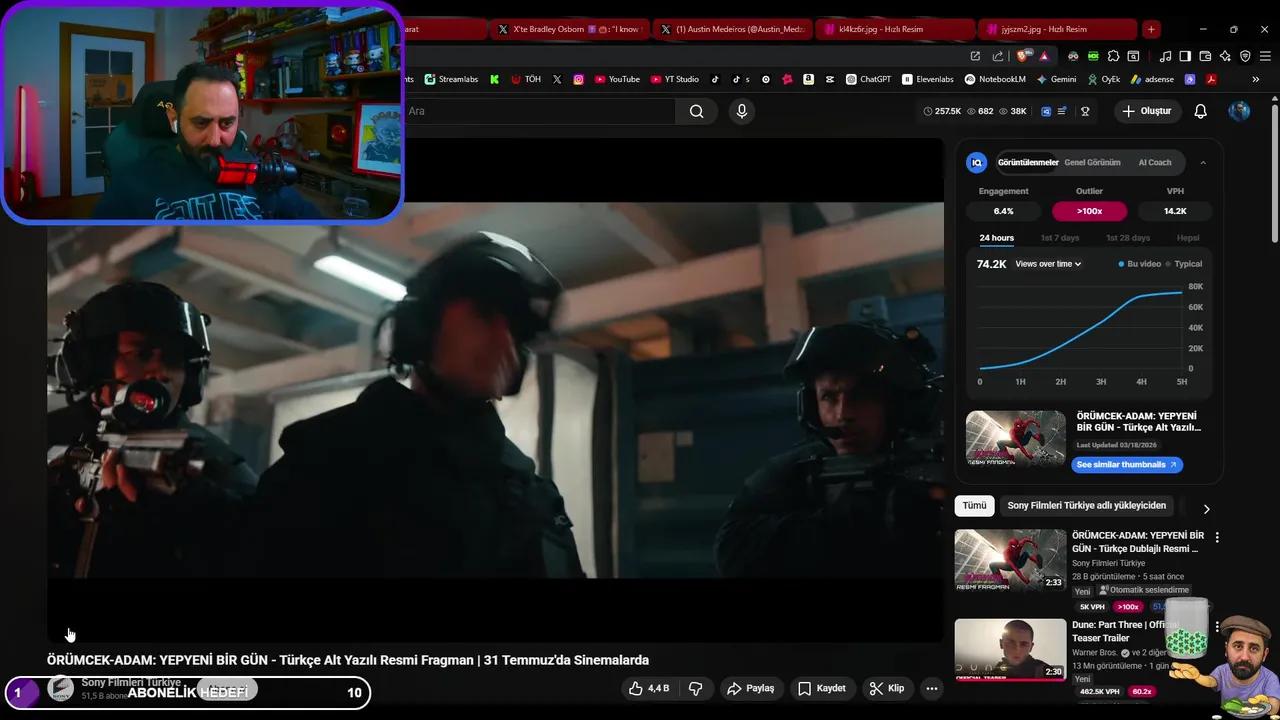Select the 1st 7 days tab
Viewport: 1280px width, 720px height.
(1060, 238)
